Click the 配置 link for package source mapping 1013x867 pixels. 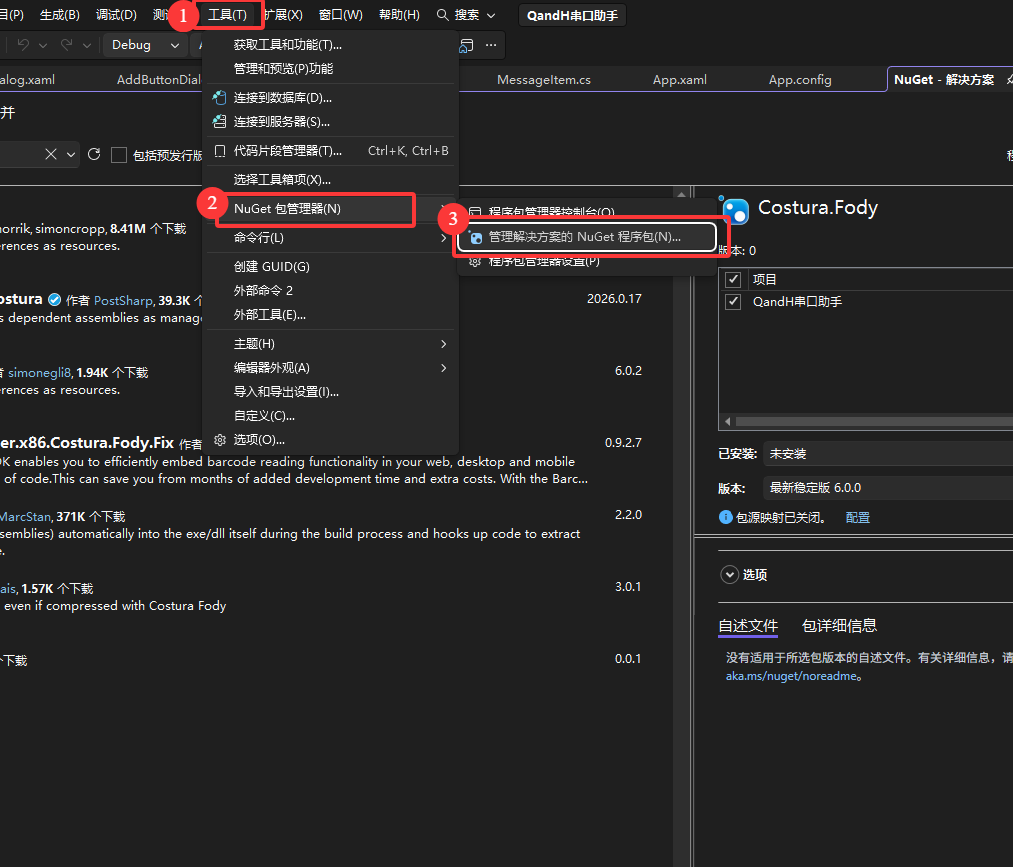[x=857, y=517]
